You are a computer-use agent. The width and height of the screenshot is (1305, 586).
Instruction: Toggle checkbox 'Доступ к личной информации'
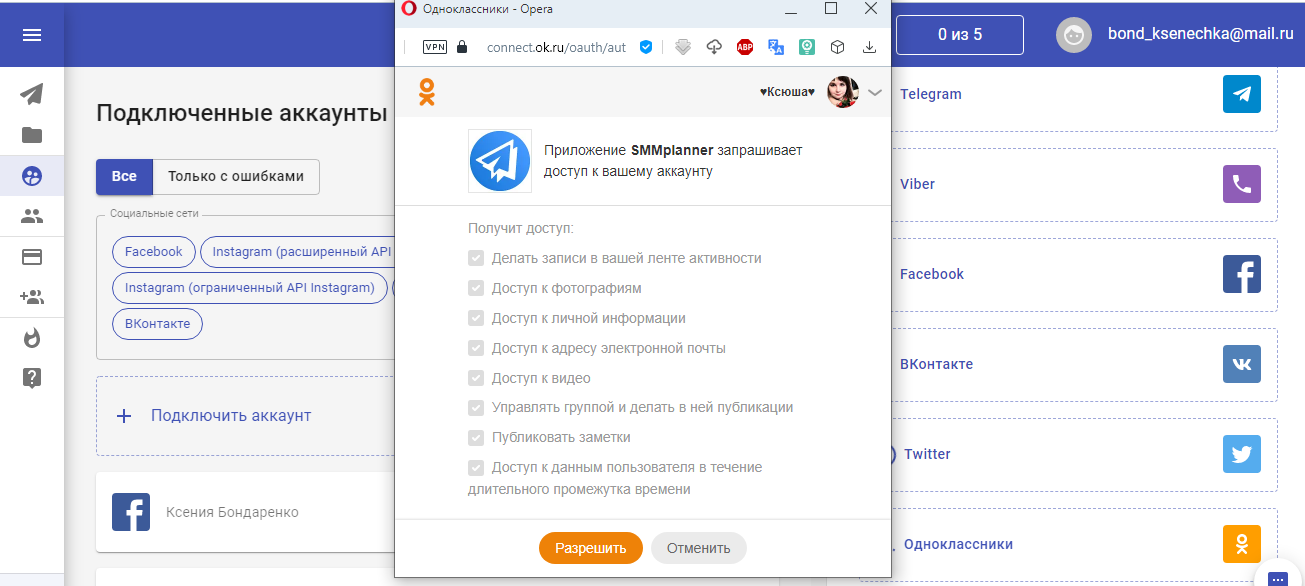(476, 318)
